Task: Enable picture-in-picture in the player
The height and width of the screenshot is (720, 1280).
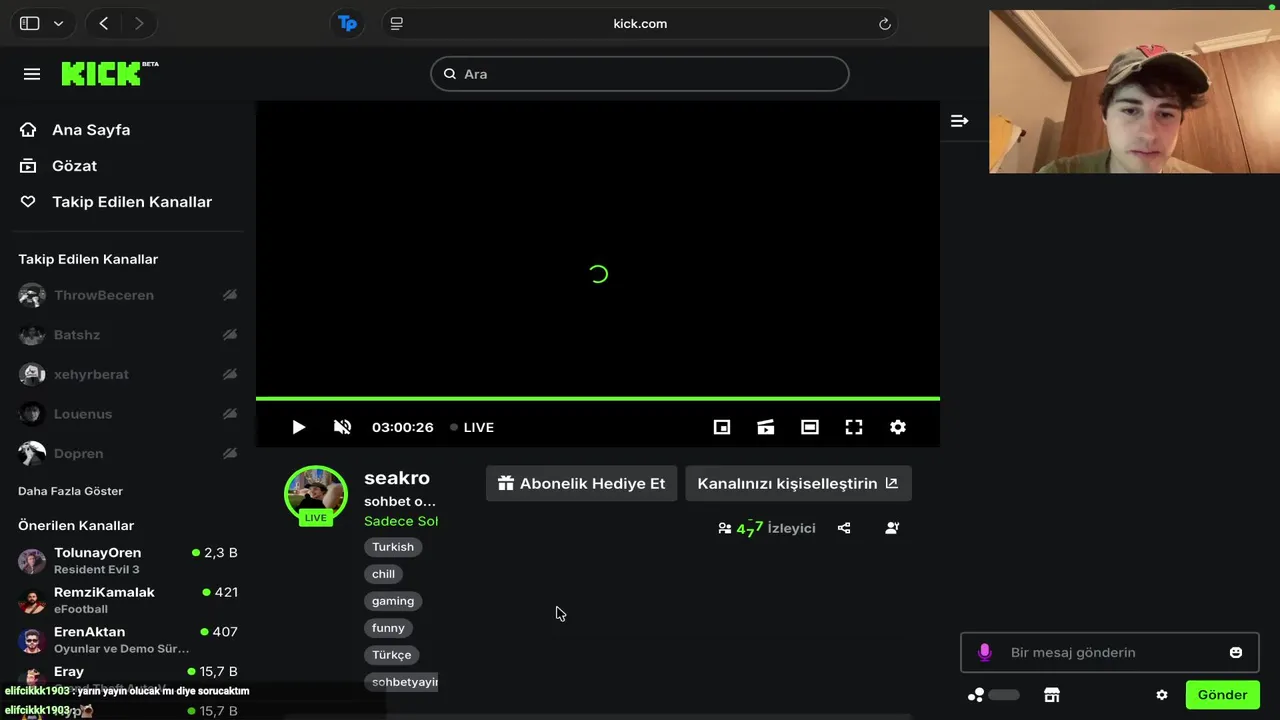Action: (722, 427)
